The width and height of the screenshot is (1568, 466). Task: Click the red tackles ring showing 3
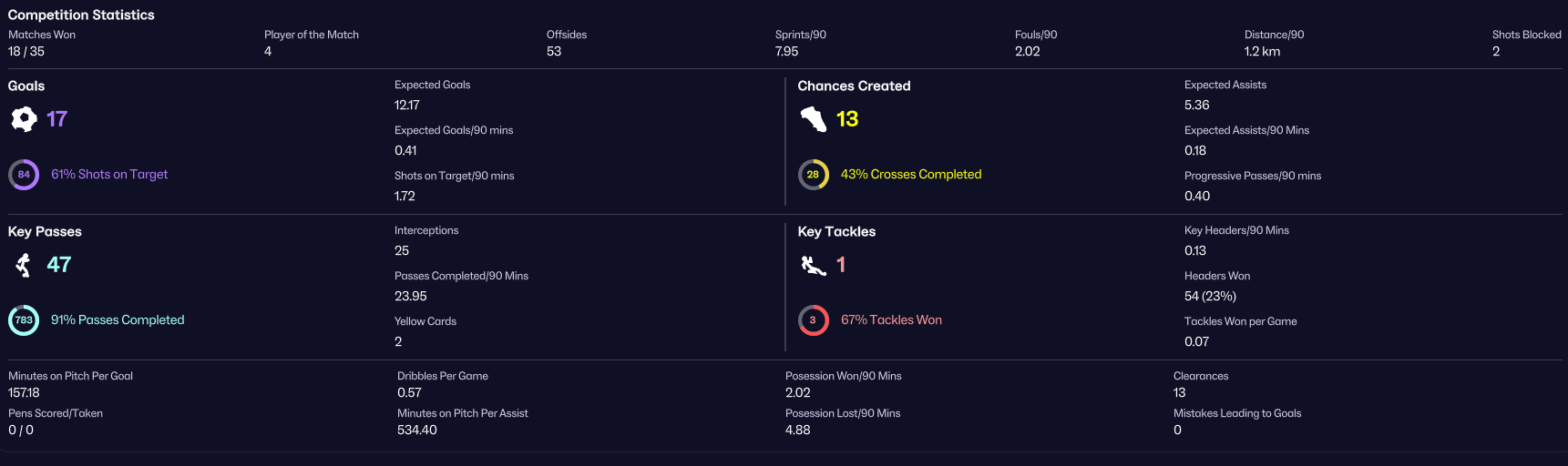pos(813,320)
